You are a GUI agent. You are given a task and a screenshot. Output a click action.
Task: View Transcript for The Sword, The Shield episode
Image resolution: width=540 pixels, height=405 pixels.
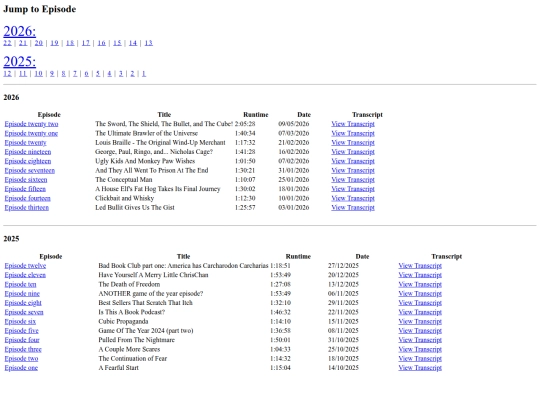pyautogui.click(x=353, y=124)
